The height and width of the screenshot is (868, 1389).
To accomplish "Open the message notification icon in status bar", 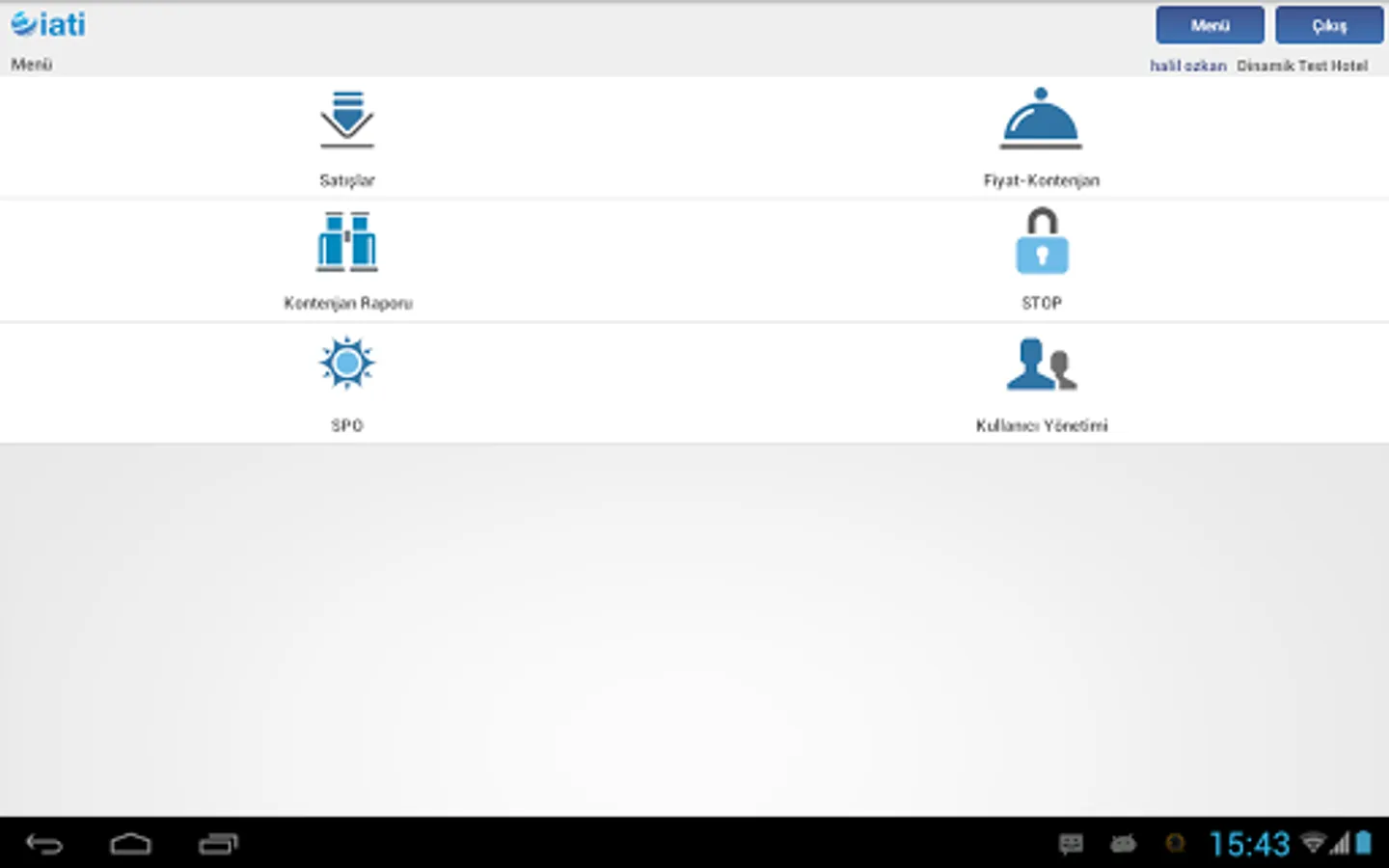I will [x=1071, y=845].
